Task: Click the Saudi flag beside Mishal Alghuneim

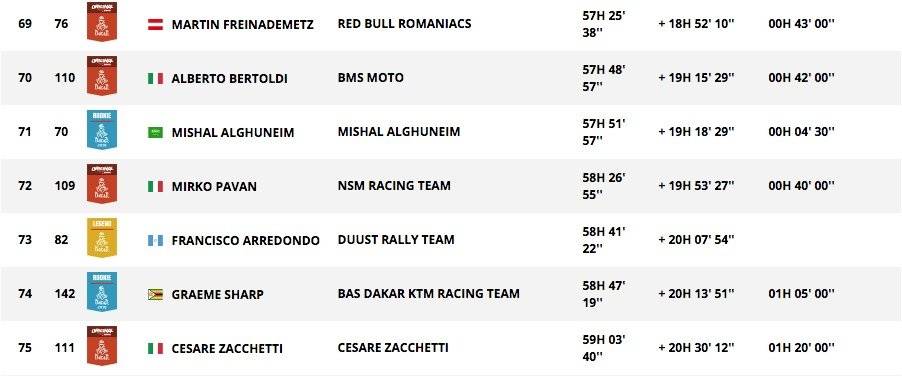Action: tap(155, 133)
